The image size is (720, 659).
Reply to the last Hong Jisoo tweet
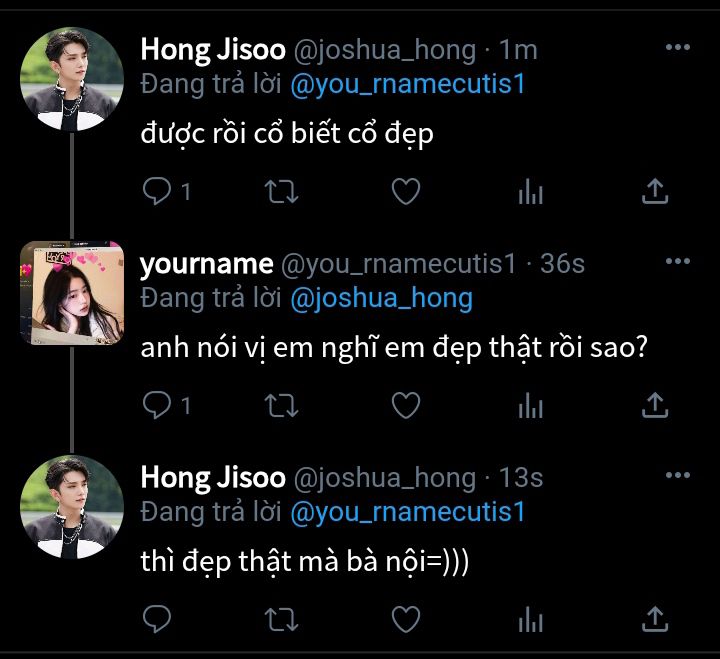tap(158, 619)
